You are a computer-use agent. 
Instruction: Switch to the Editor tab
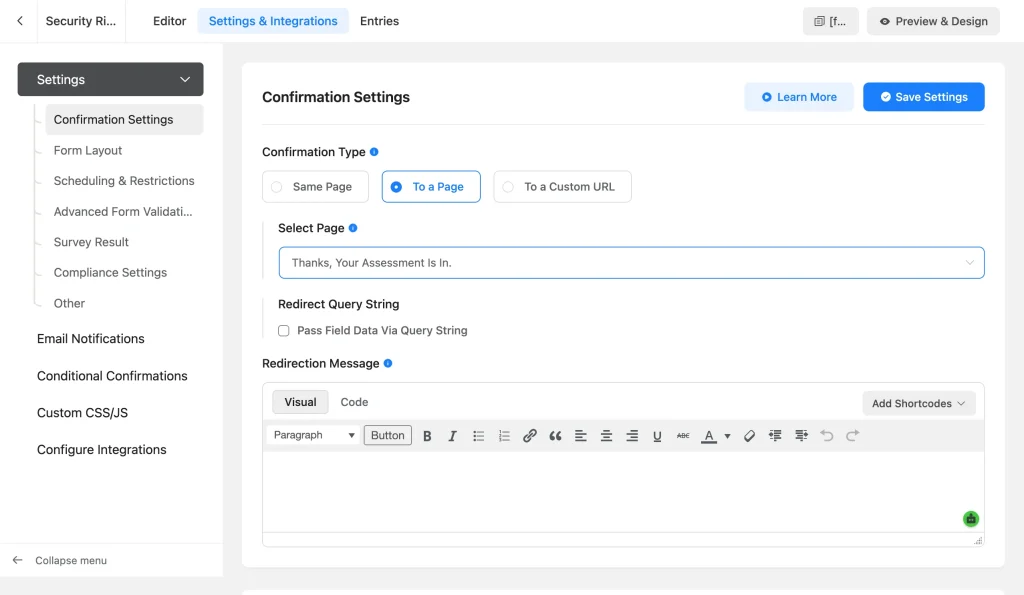(170, 21)
